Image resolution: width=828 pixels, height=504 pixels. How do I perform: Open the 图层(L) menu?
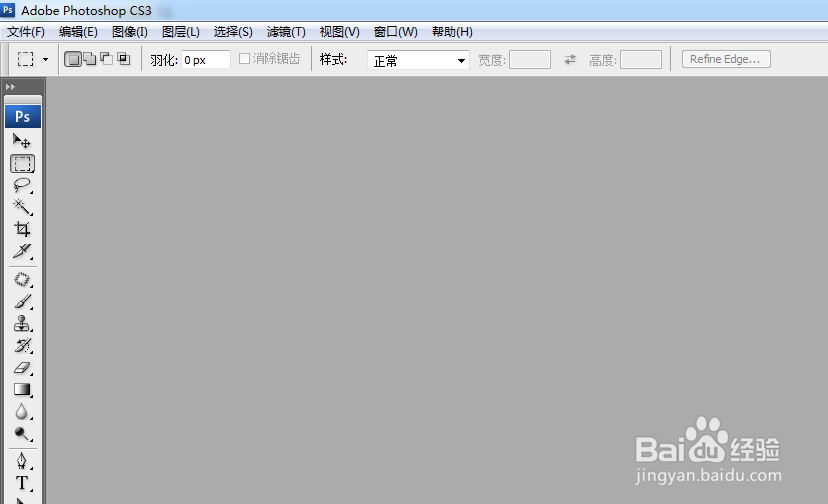181,32
